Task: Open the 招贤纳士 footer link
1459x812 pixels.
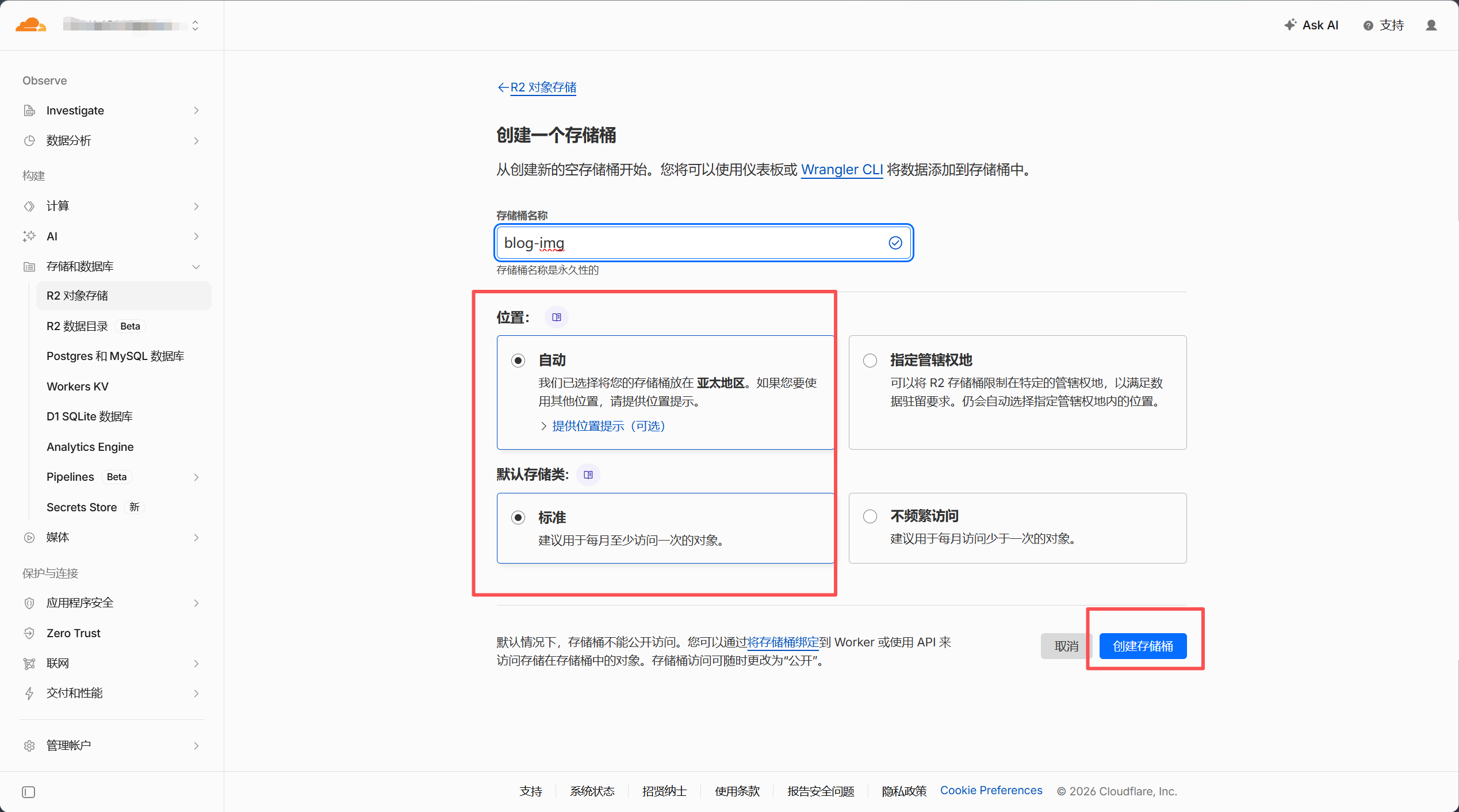Action: [664, 791]
